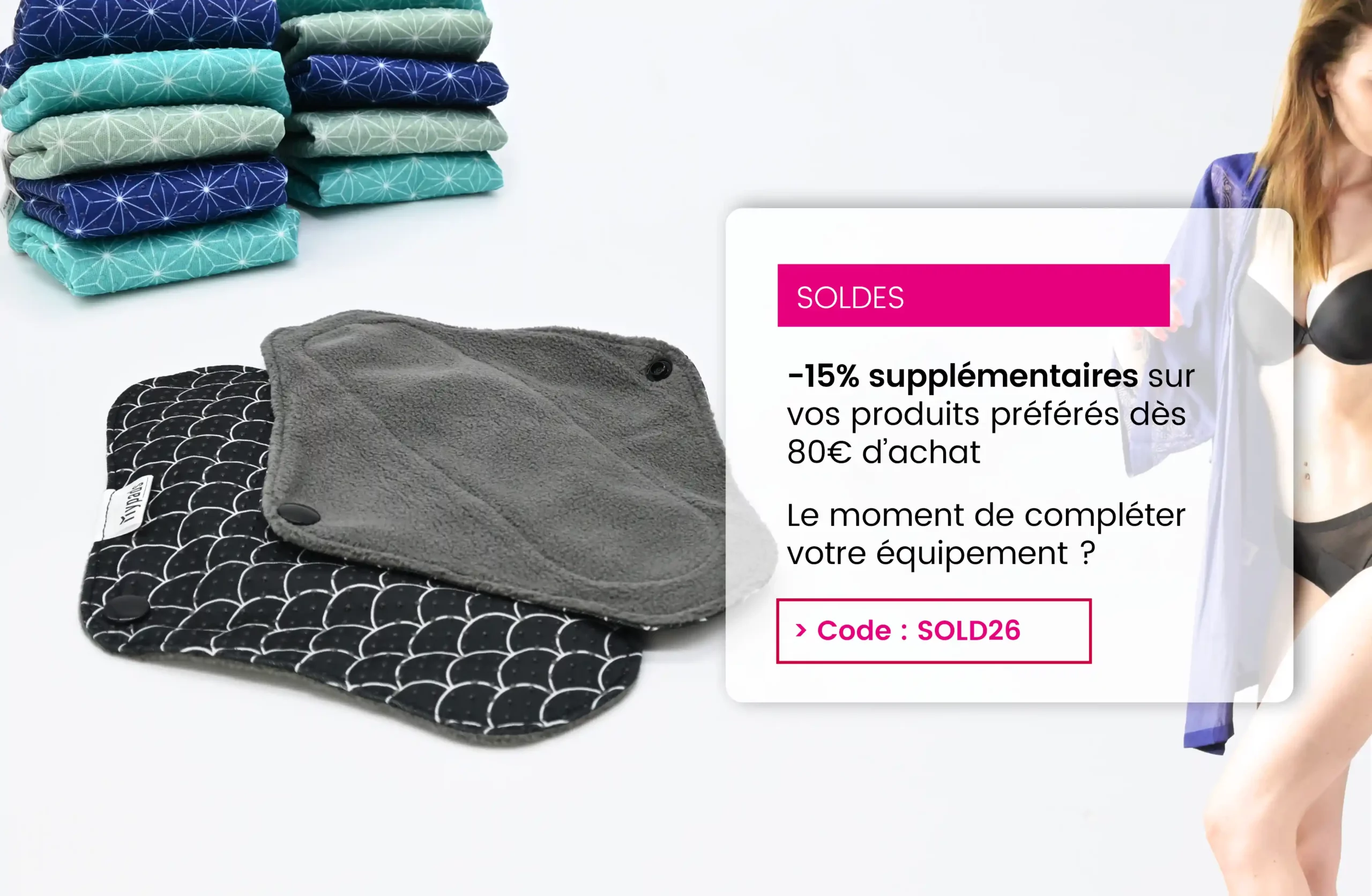Click 'Le moment de compléter votre équipement ?'
The height and width of the screenshot is (896, 1372).
pos(986,534)
